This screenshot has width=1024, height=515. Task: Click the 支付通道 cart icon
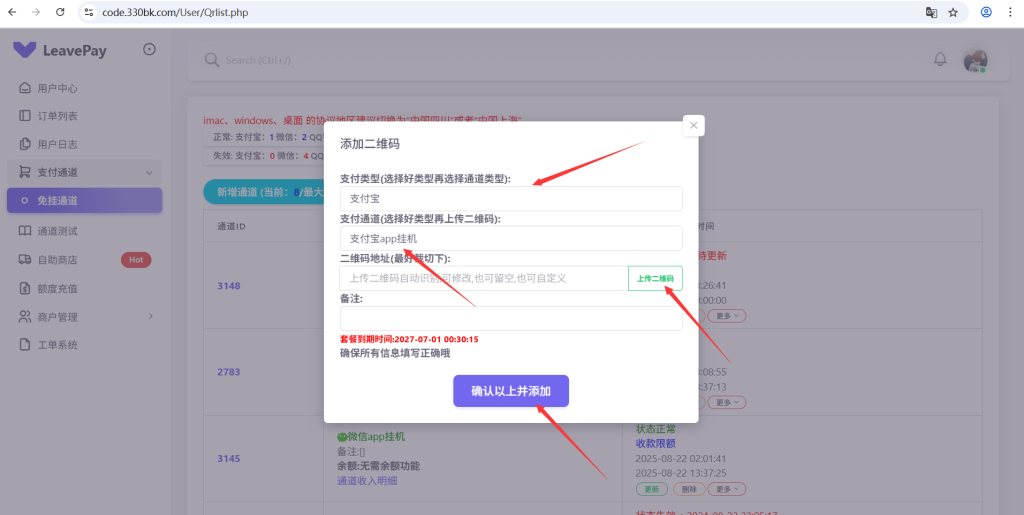tap(25, 172)
